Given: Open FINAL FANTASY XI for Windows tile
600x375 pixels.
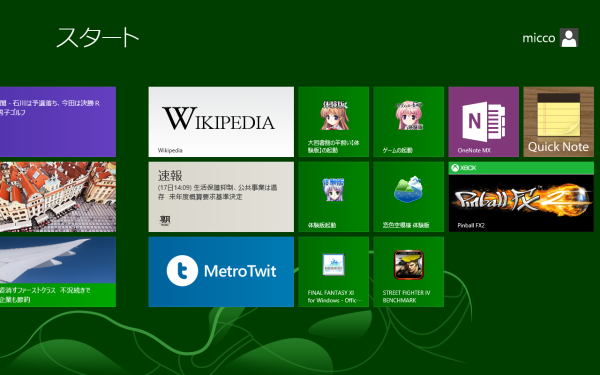Looking at the screenshot, I should (x=334, y=272).
